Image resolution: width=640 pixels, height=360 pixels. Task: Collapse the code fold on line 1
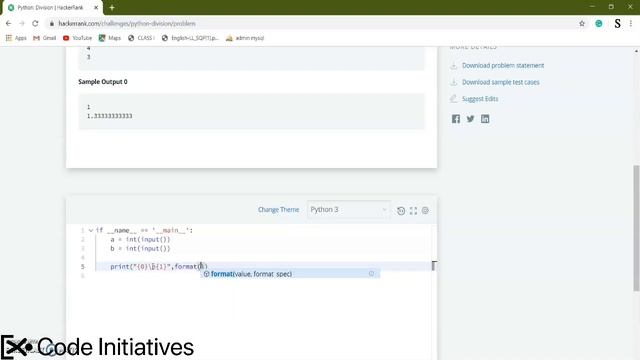click(x=91, y=230)
